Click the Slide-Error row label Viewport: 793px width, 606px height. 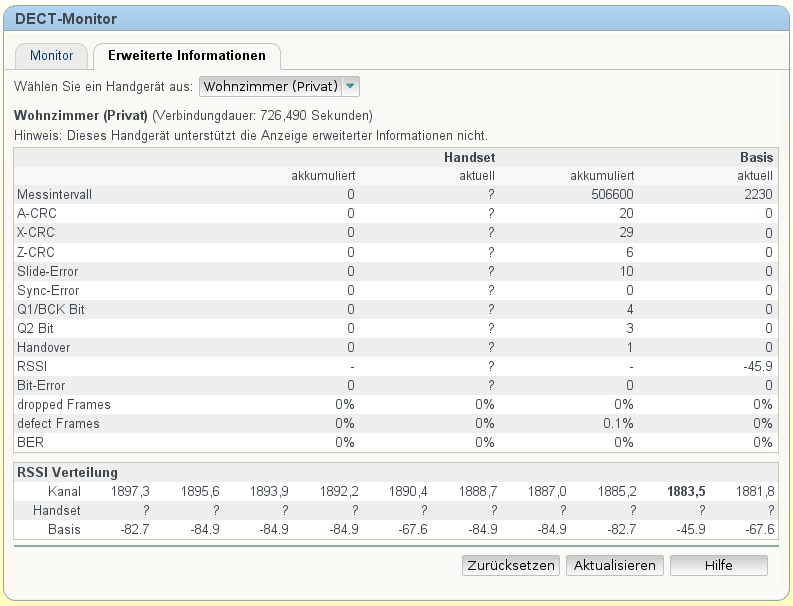click(48, 271)
